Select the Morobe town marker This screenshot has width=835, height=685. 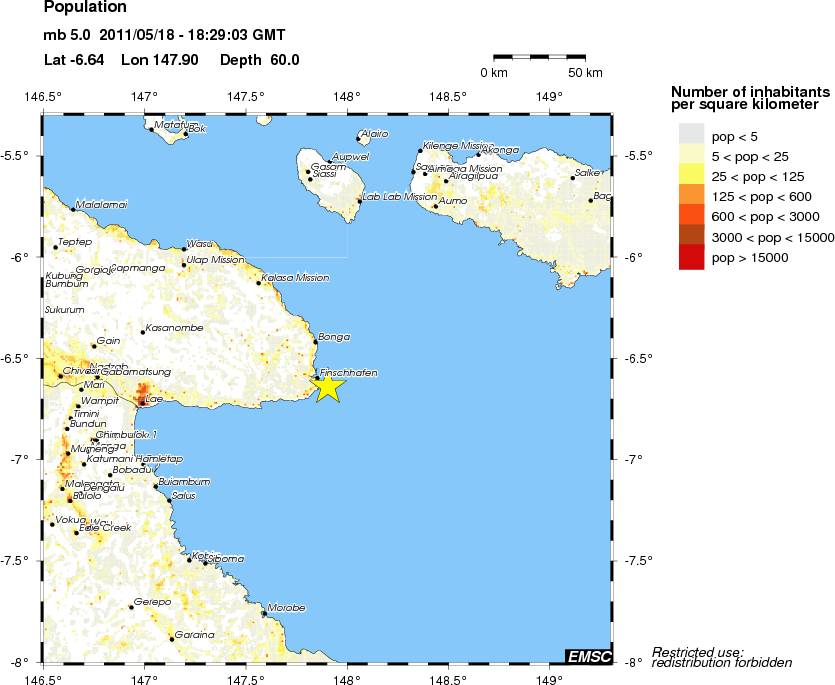pyautogui.click(x=263, y=613)
